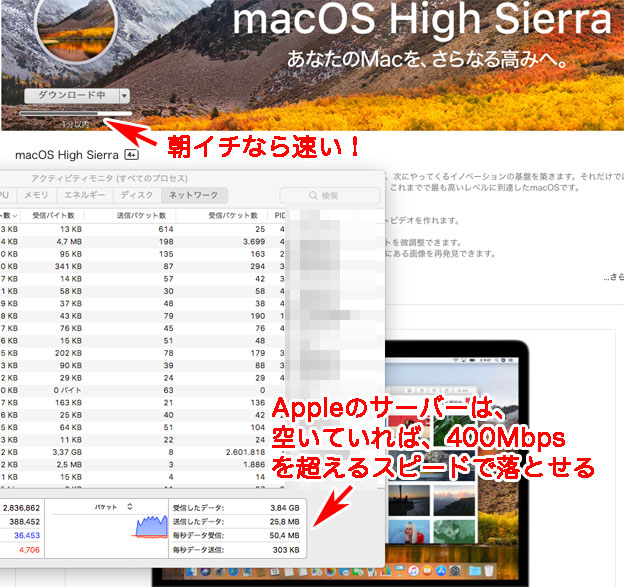Select the row showing 0 バイト received

tap(142, 390)
